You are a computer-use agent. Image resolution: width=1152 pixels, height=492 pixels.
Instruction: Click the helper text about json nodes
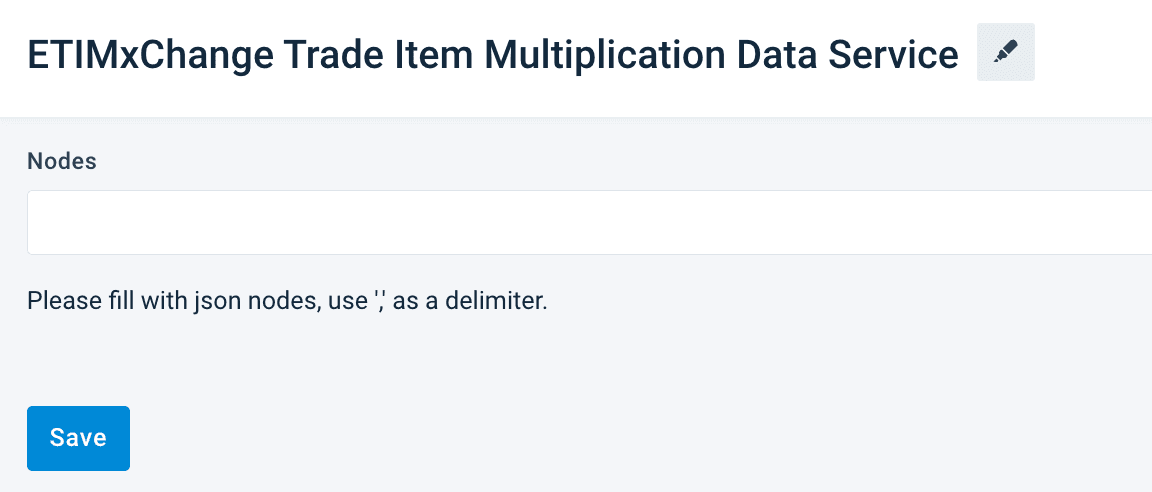click(x=287, y=301)
